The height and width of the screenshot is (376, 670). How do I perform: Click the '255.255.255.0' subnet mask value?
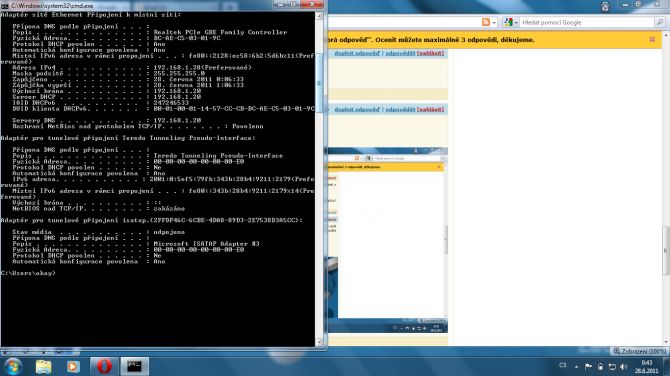click(x=179, y=73)
